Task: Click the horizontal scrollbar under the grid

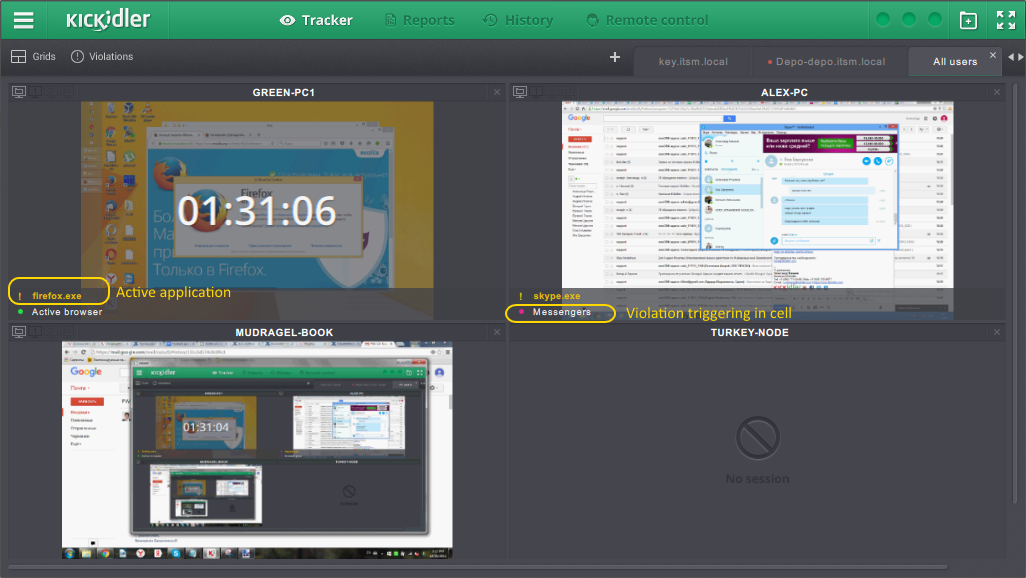Action: click(478, 567)
